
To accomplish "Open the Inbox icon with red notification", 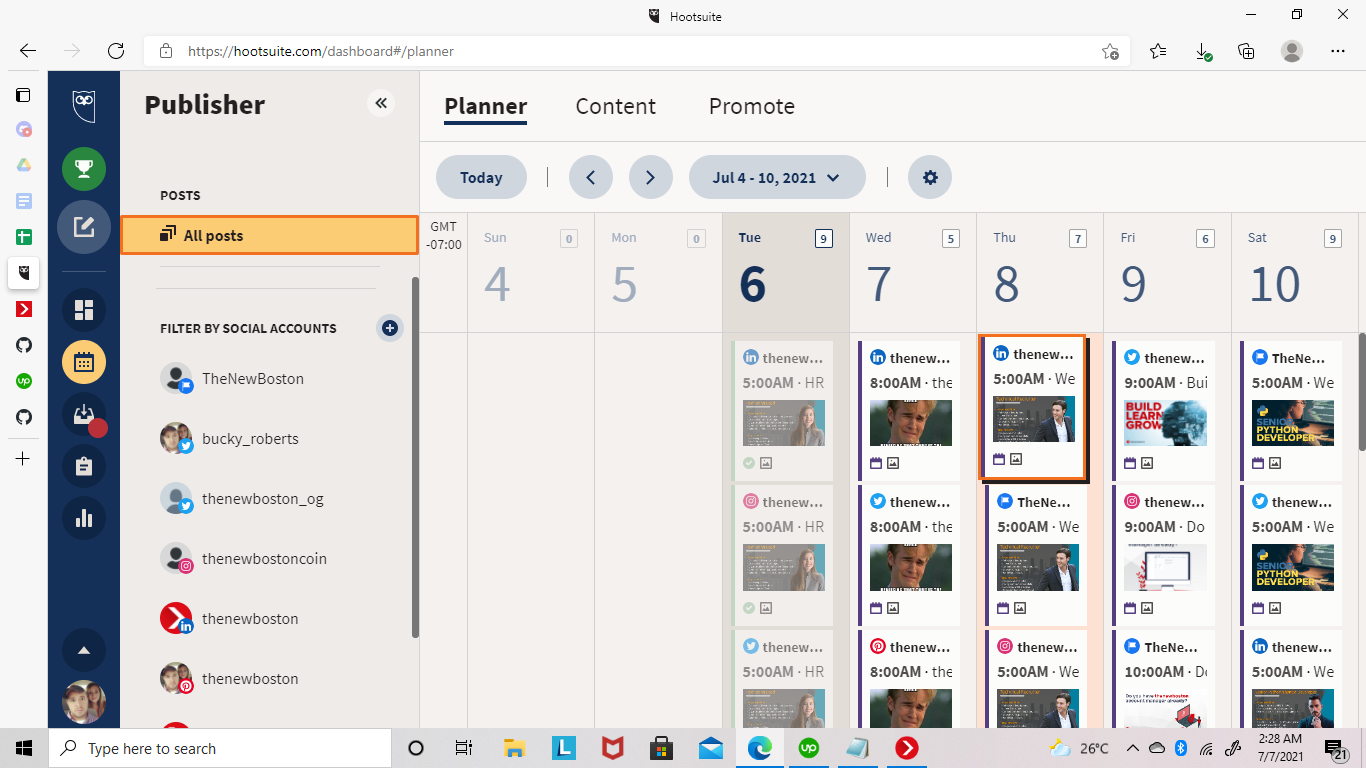I will click(84, 414).
